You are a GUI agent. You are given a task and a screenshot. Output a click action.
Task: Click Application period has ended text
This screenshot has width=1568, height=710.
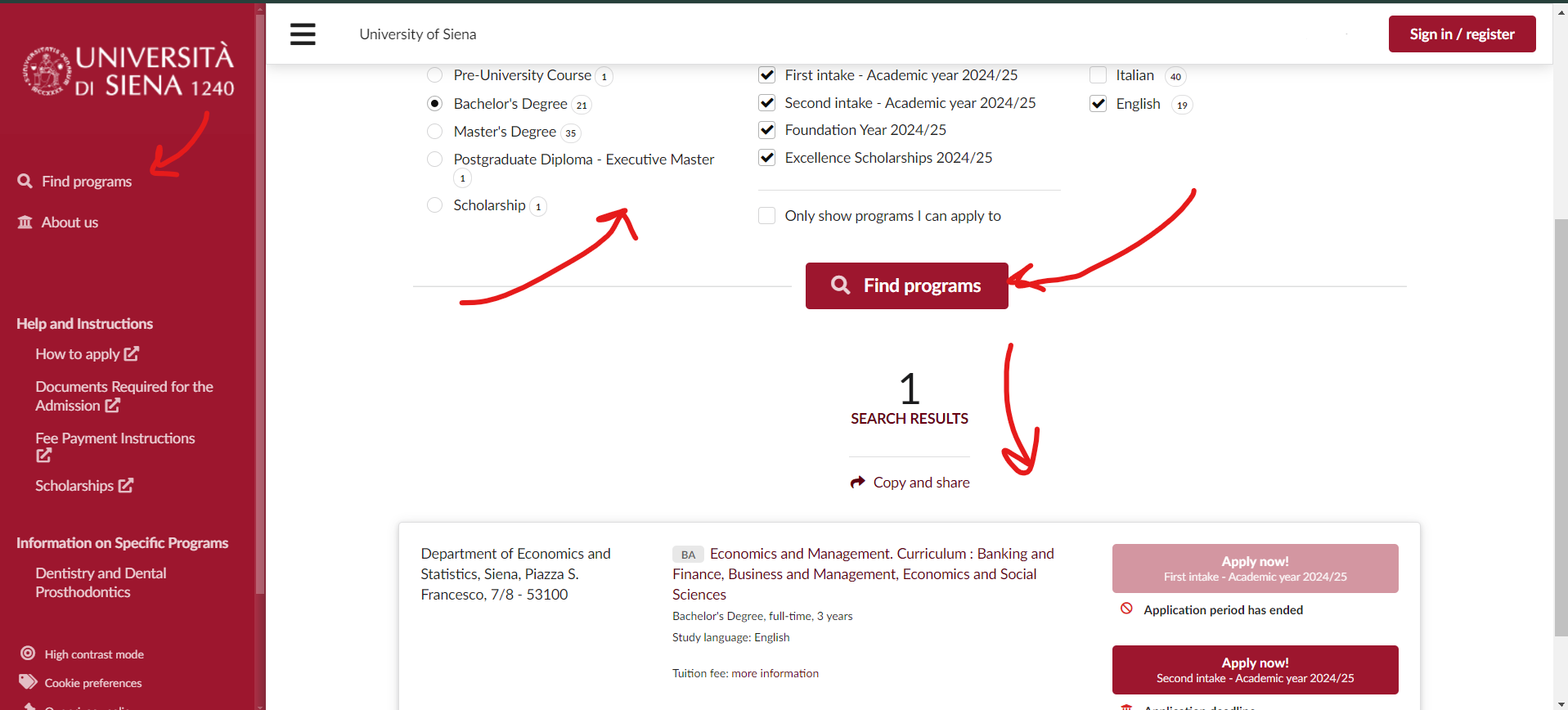pyautogui.click(x=1224, y=610)
